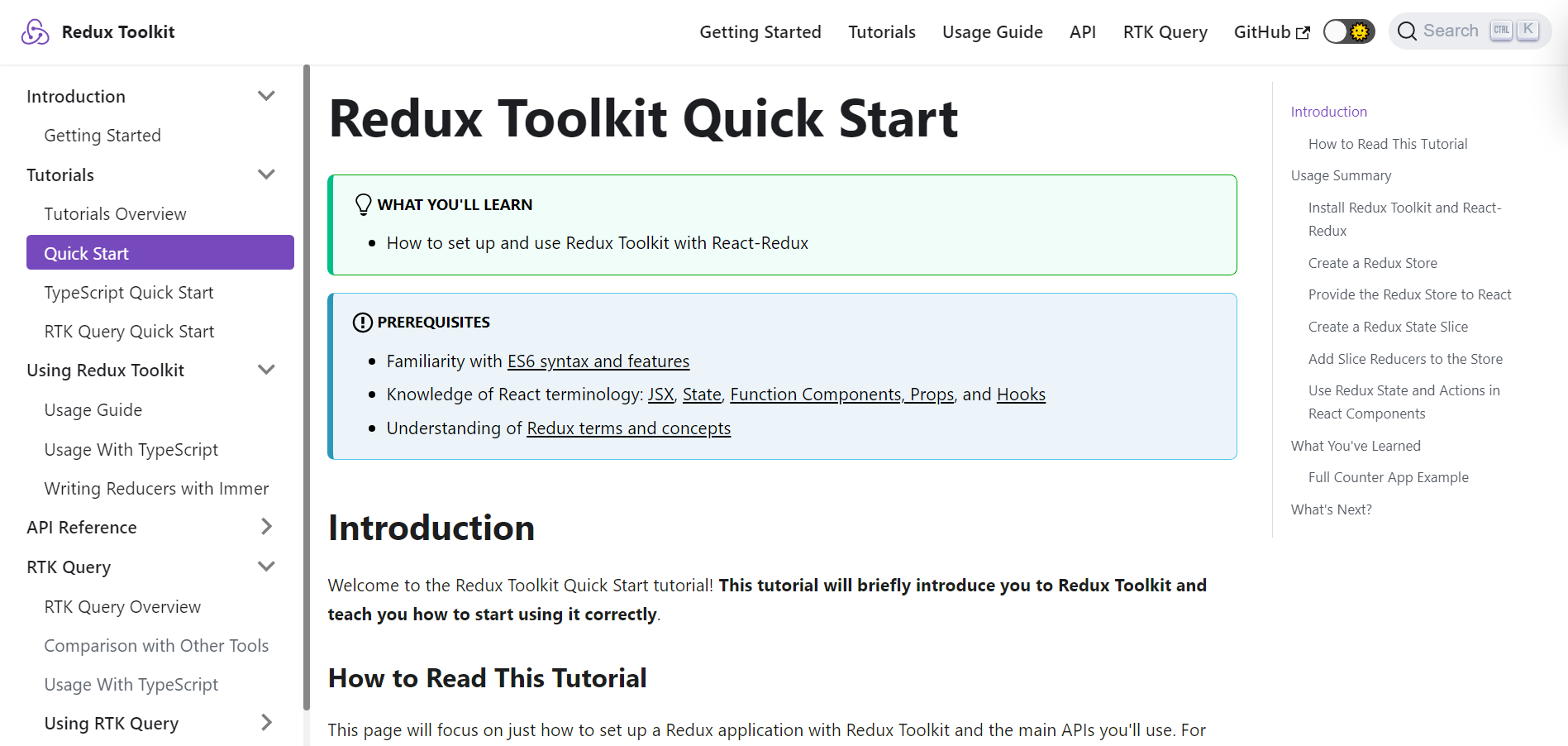
Task: Click the GitHub external link icon
Action: point(1304,31)
